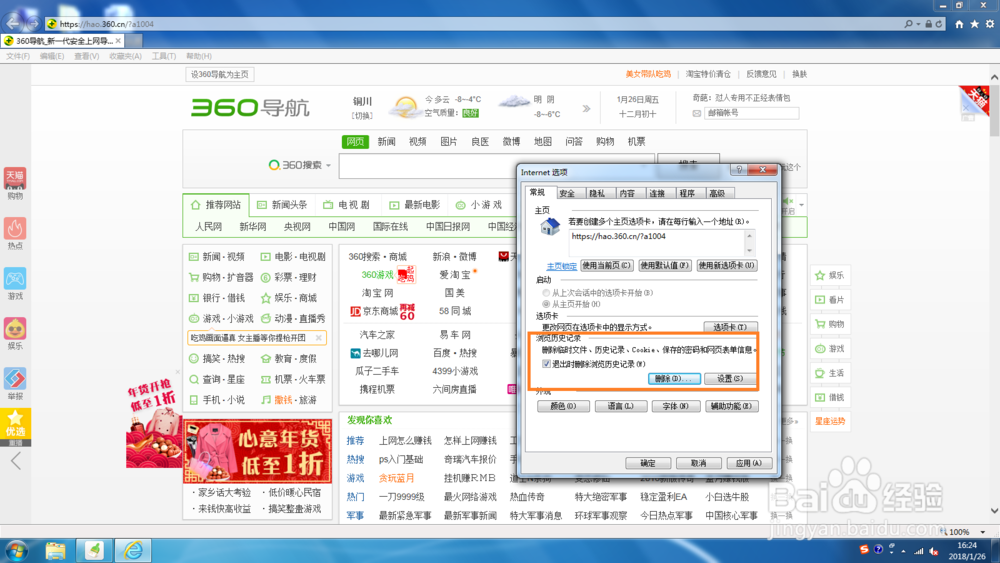The image size is (1000, 563).
Task: Click the 360导航 logo
Action: point(250,107)
